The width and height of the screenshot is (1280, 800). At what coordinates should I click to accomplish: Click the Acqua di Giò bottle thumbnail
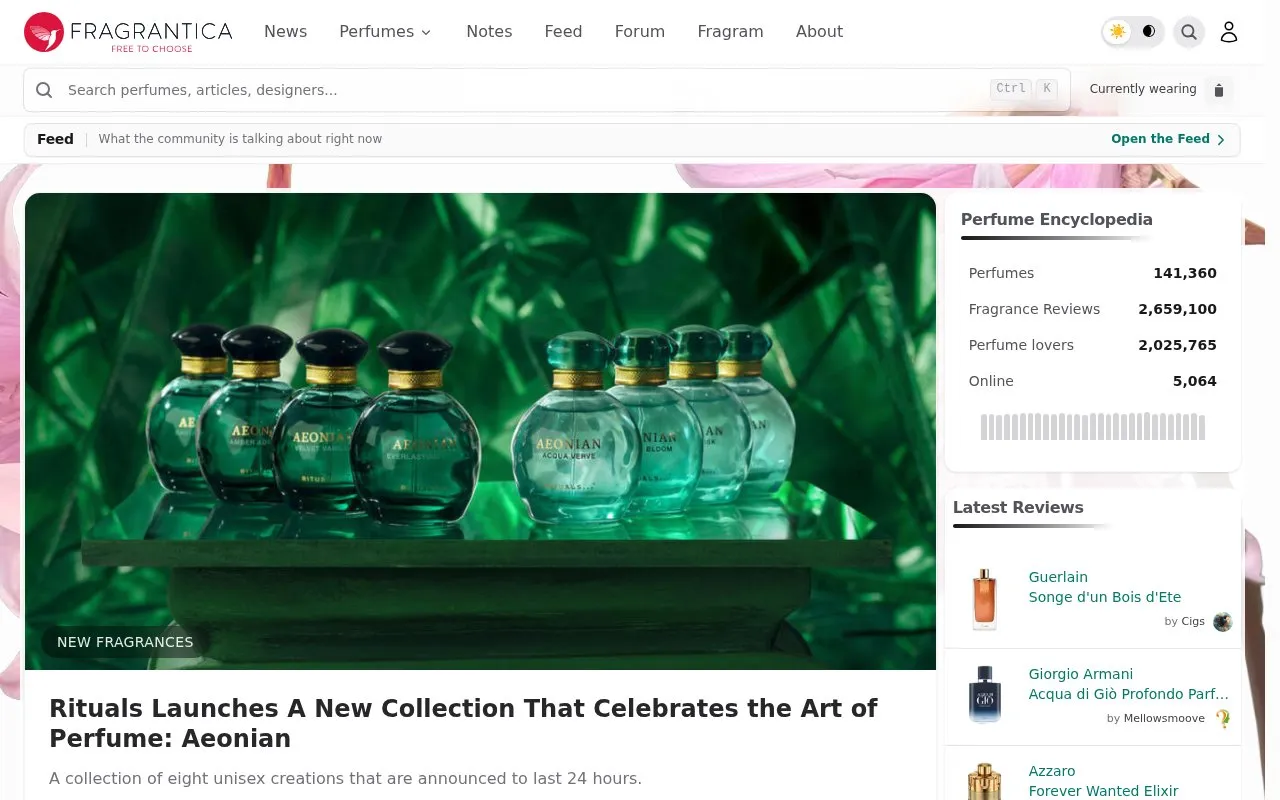coord(985,695)
